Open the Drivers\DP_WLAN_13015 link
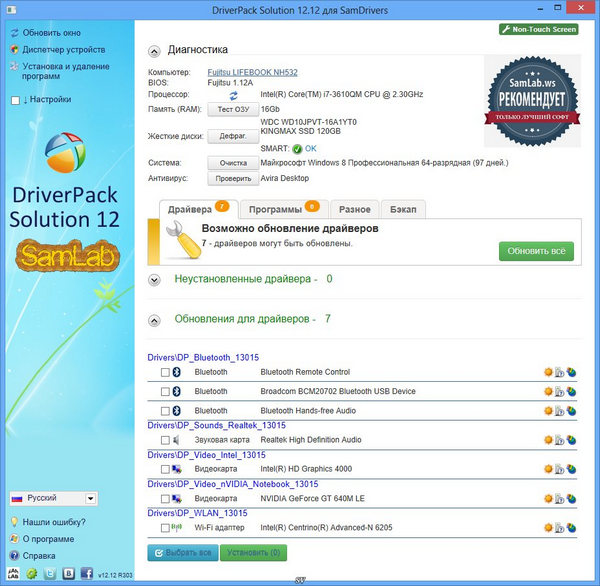This screenshot has width=600, height=586. point(197,513)
